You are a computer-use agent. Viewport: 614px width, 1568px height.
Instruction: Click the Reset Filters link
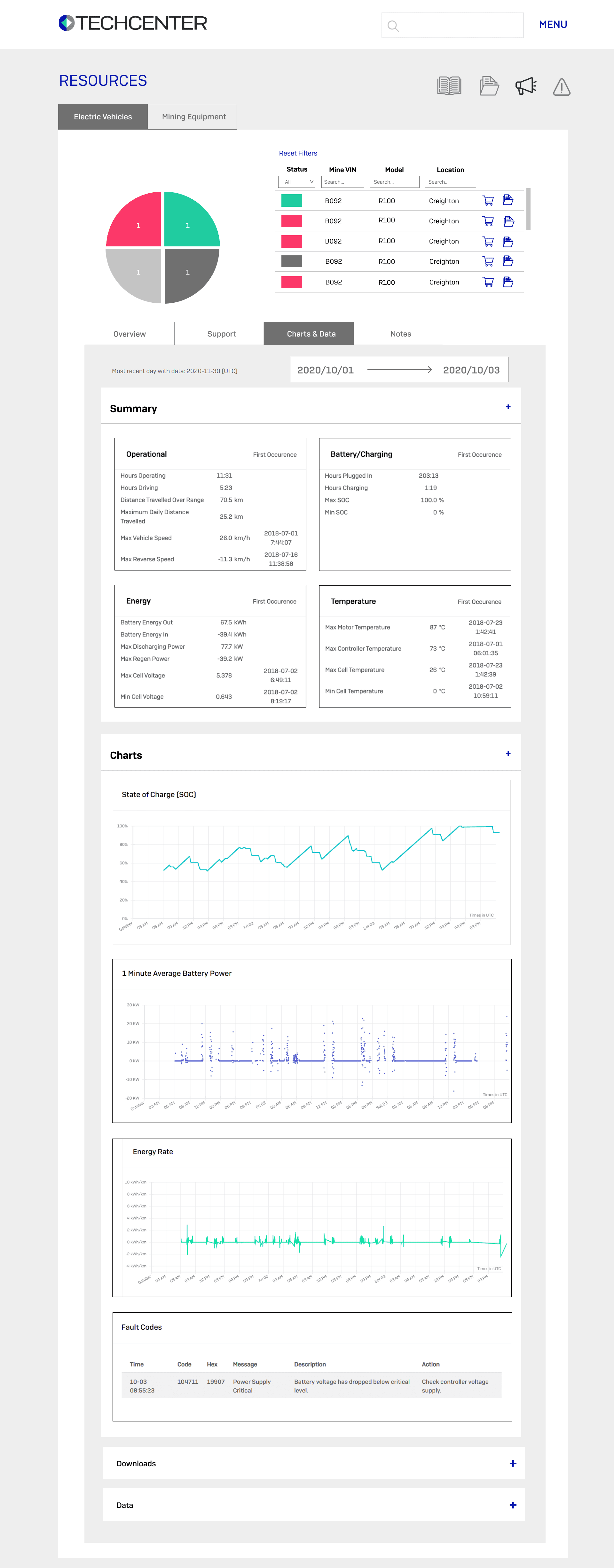[298, 153]
